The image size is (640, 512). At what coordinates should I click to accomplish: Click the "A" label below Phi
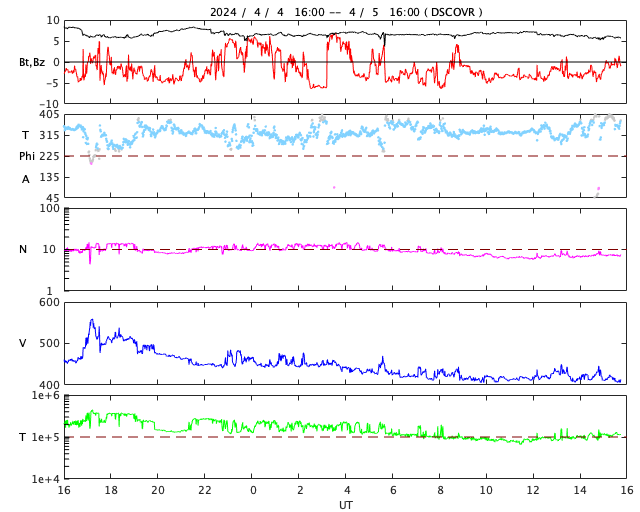pyautogui.click(x=26, y=179)
